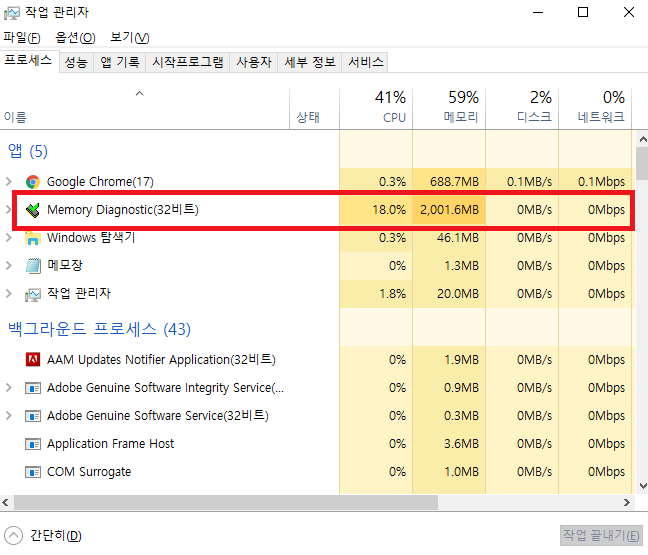Image resolution: width=648 pixels, height=555 pixels.
Task: Click the 간단히 collapse arrow icon
Action: (x=13, y=536)
